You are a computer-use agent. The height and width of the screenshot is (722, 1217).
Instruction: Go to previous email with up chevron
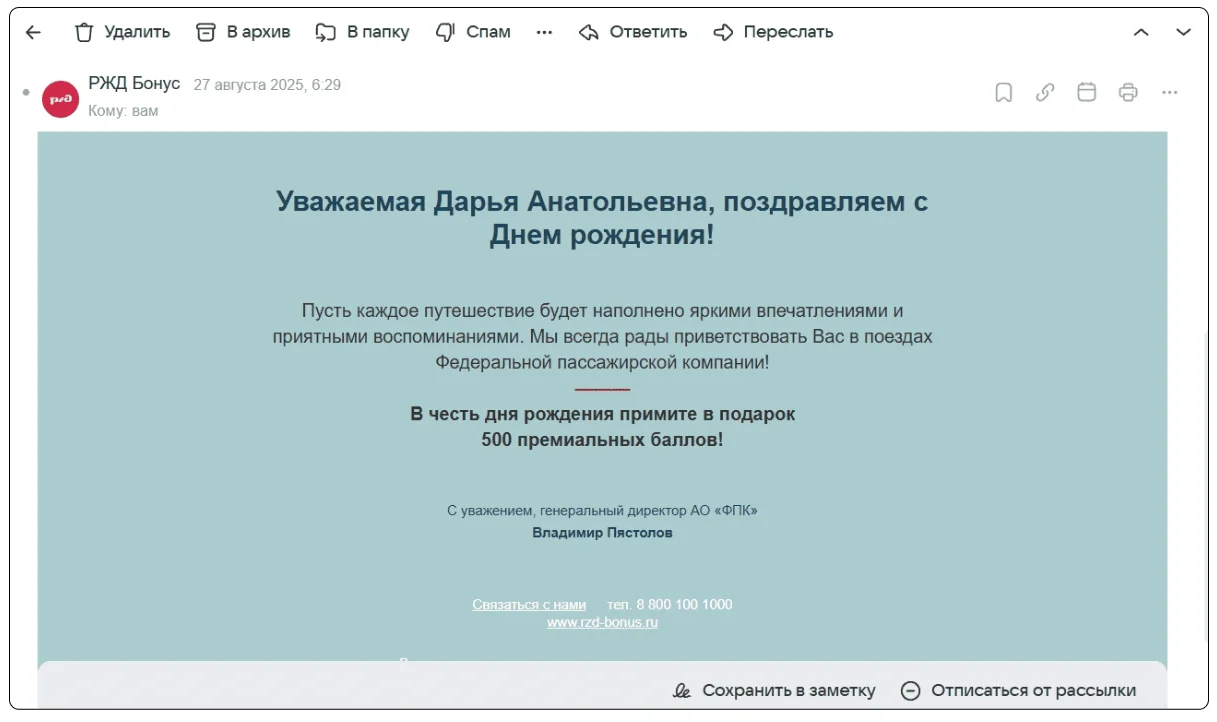click(x=1141, y=32)
